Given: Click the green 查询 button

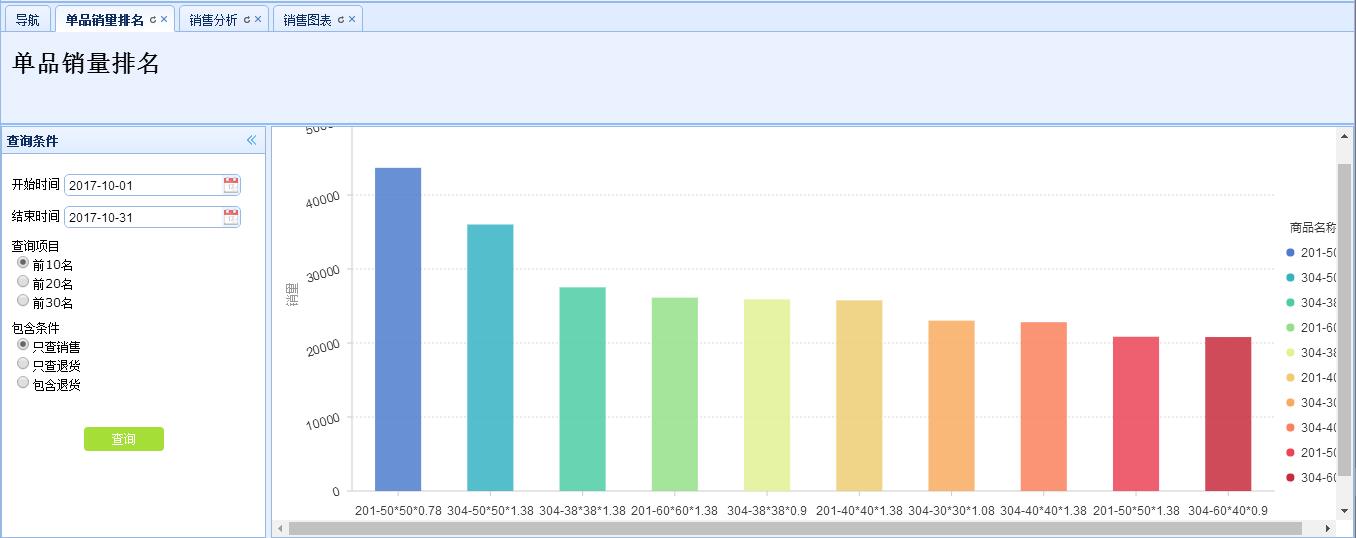Looking at the screenshot, I should (x=123, y=440).
